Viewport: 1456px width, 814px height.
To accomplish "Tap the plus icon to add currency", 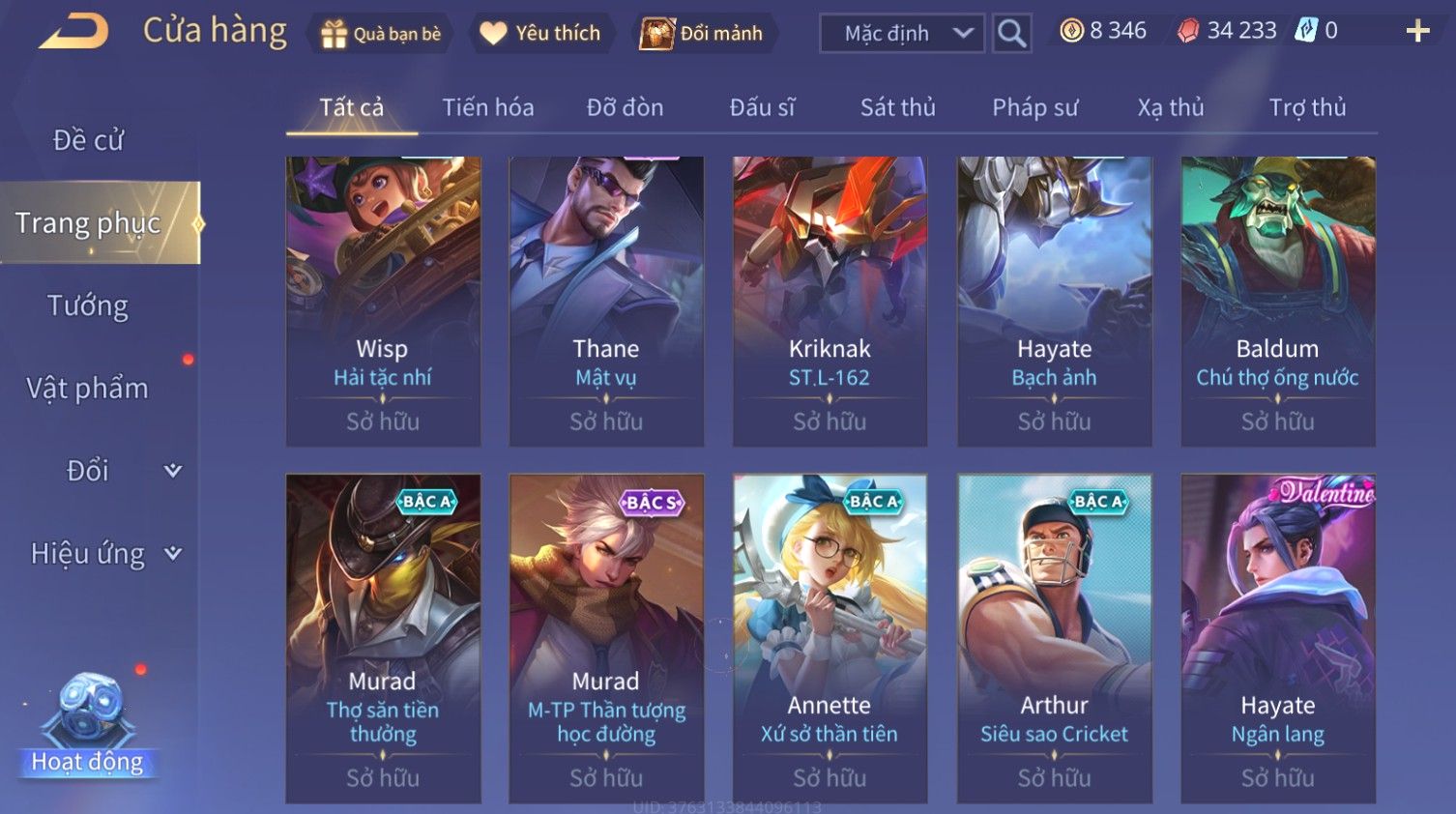I will point(1417,32).
